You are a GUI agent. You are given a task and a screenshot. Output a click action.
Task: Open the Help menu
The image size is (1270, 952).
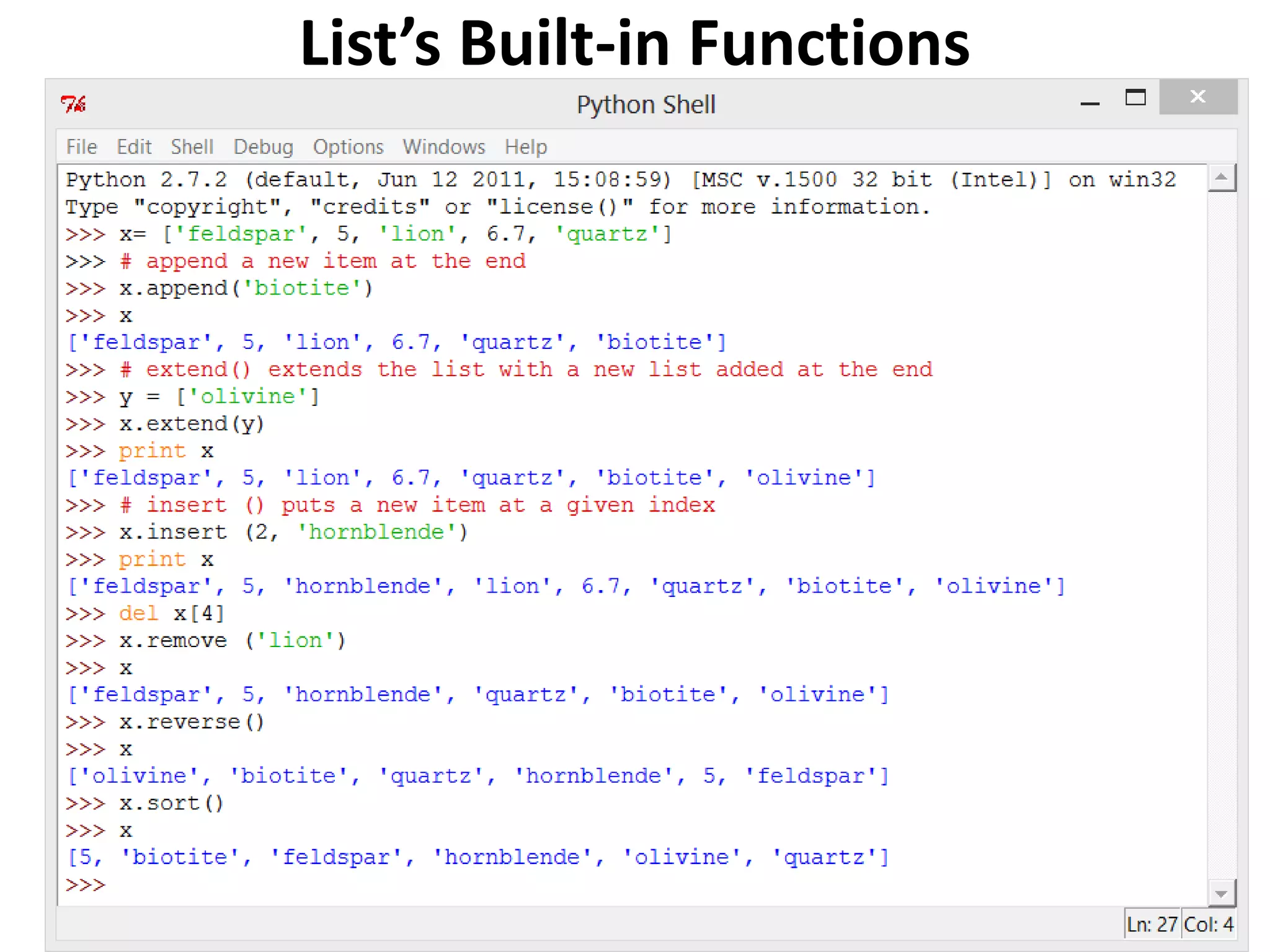525,147
